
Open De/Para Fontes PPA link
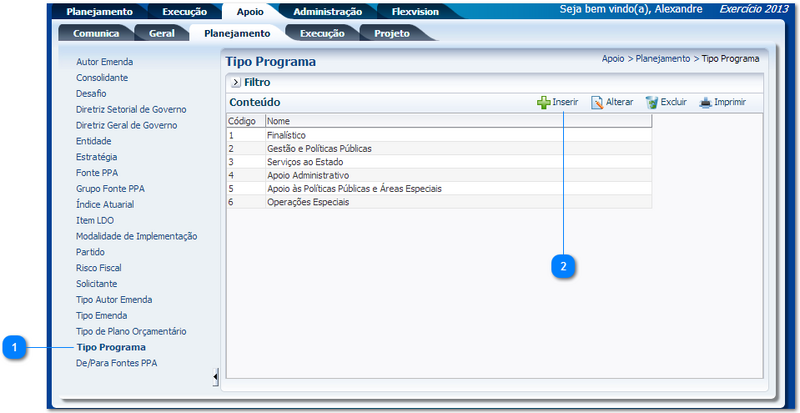(116, 363)
